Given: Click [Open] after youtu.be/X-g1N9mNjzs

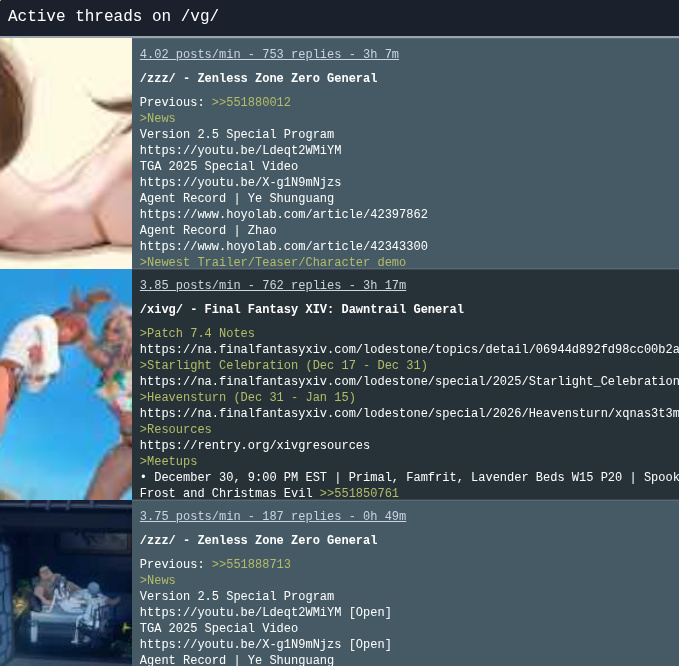Looking at the screenshot, I should click(370, 644).
